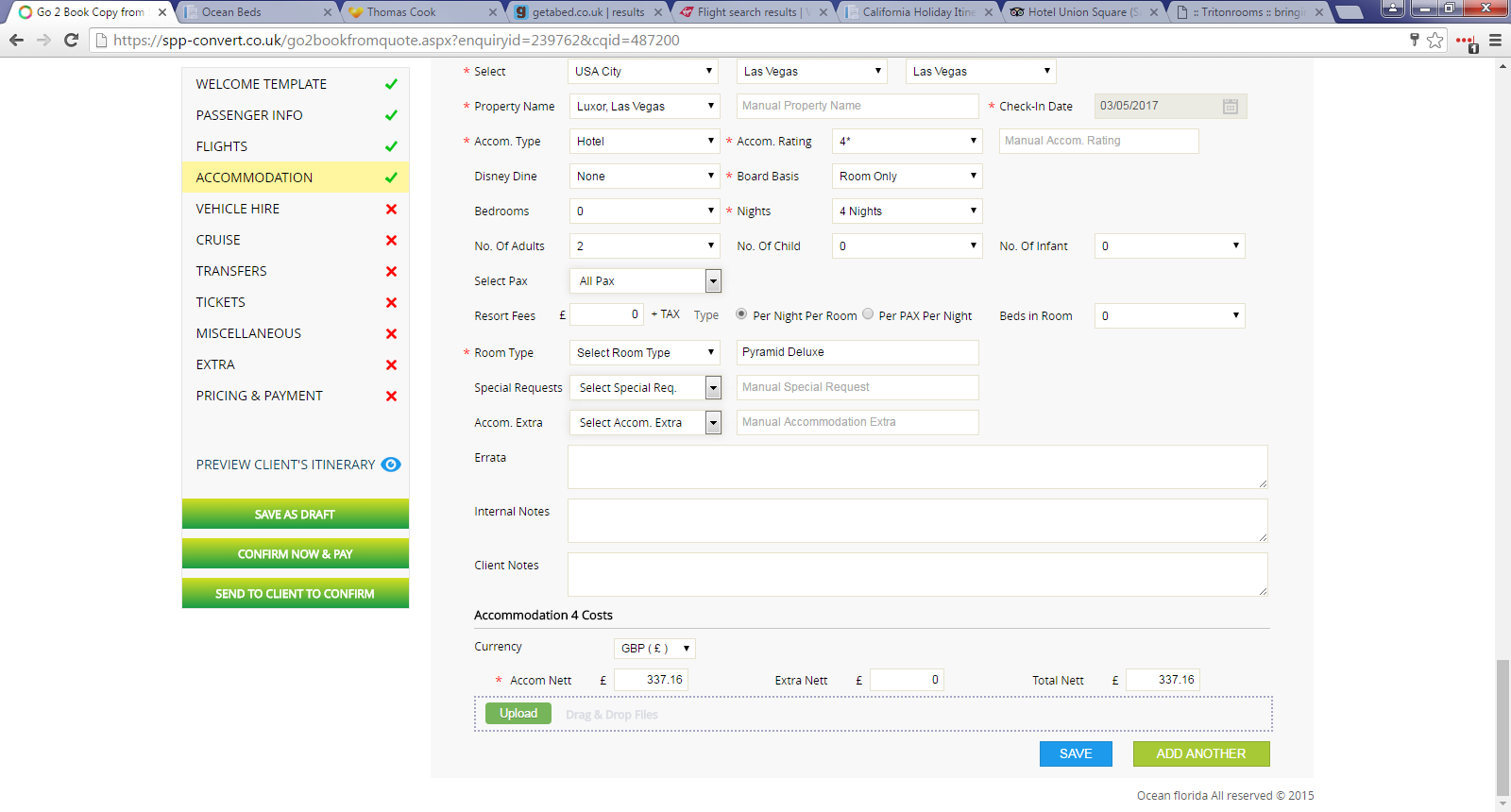Close the getabed.co.uk results tab
The width and height of the screenshot is (1511, 812).
coord(658,12)
